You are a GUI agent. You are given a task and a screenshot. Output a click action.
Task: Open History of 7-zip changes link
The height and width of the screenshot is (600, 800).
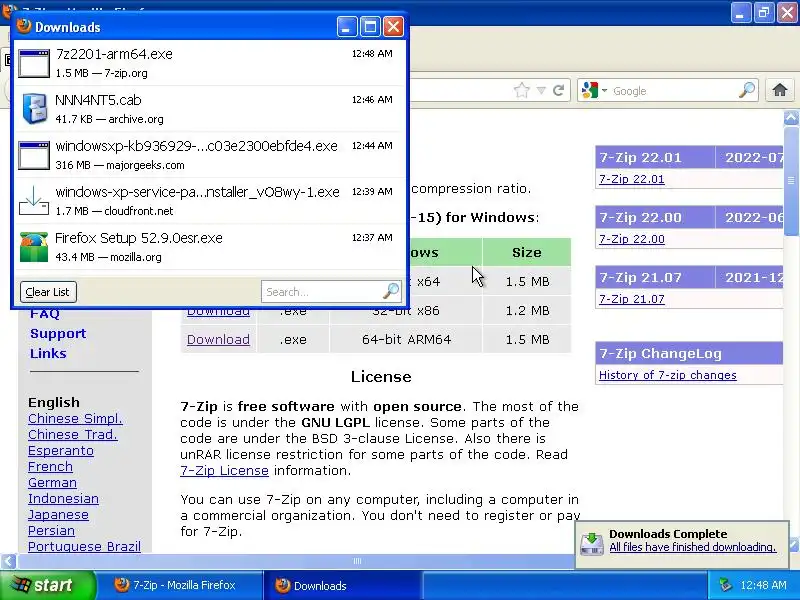tap(667, 375)
